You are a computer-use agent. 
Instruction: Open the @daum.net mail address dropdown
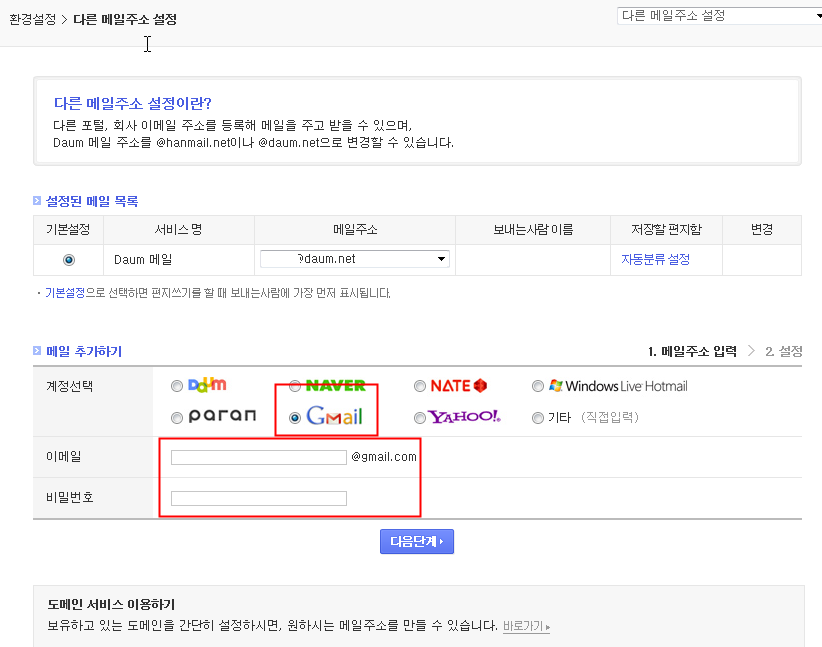coord(355,259)
